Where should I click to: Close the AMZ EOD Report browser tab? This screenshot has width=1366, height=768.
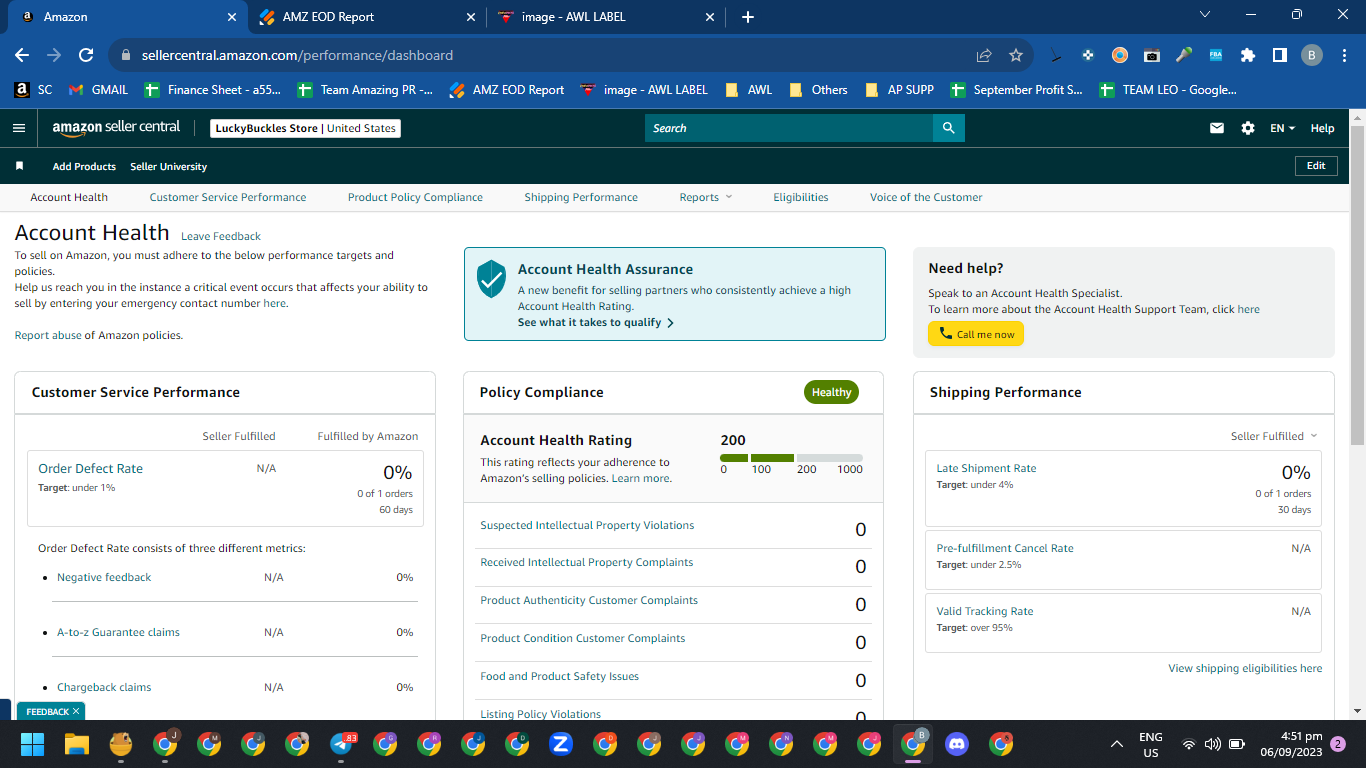(x=471, y=17)
